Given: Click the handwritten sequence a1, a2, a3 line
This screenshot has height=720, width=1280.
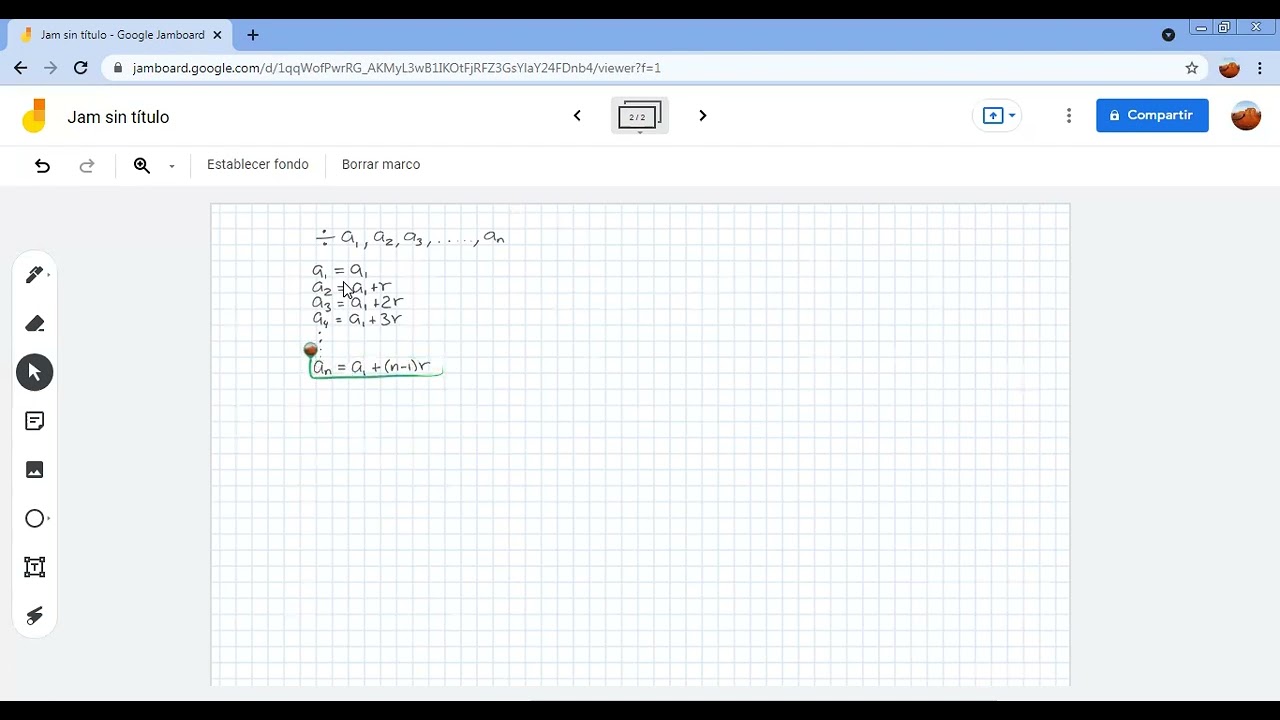Looking at the screenshot, I should click(410, 238).
